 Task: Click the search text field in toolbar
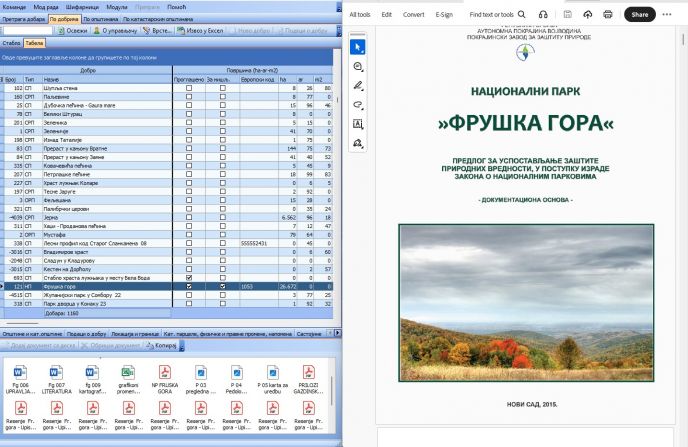click(x=28, y=31)
